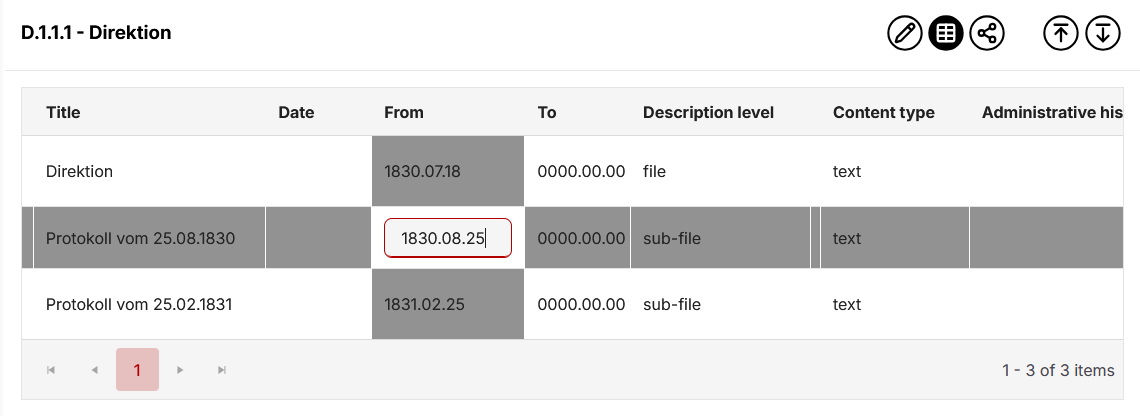The image size is (1140, 416).
Task: Click the pencil edit icon
Action: tap(904, 33)
